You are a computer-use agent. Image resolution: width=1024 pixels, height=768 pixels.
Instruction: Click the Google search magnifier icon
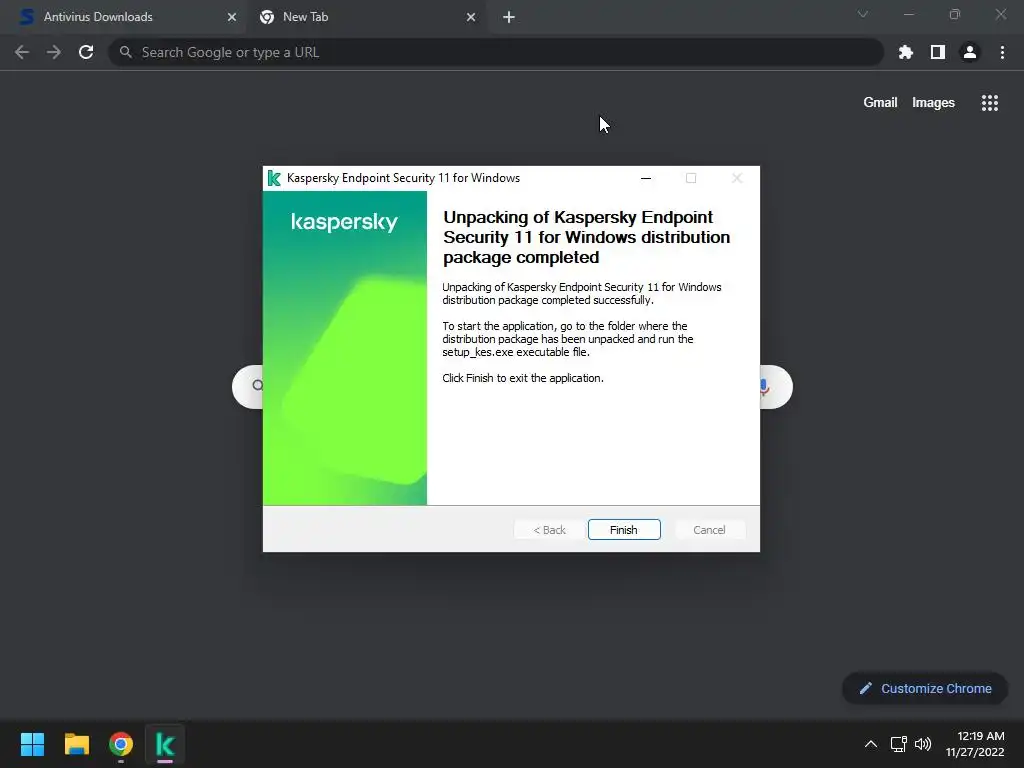pyautogui.click(x=257, y=385)
